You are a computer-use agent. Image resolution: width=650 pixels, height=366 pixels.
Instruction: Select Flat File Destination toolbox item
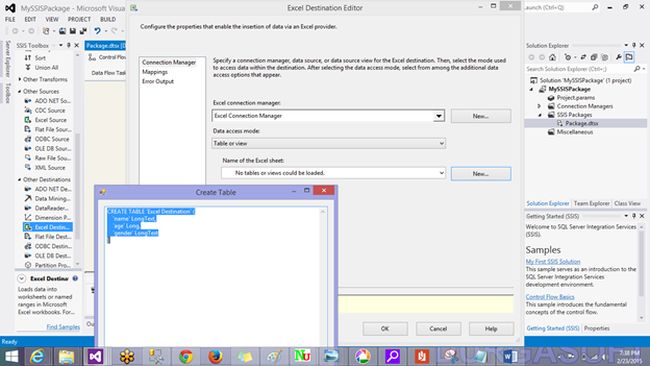click(x=47, y=237)
